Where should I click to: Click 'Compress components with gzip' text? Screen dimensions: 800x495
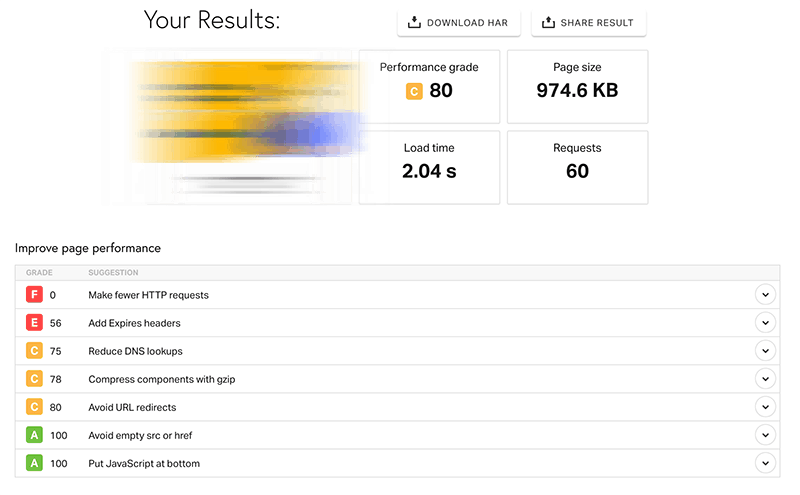[162, 379]
